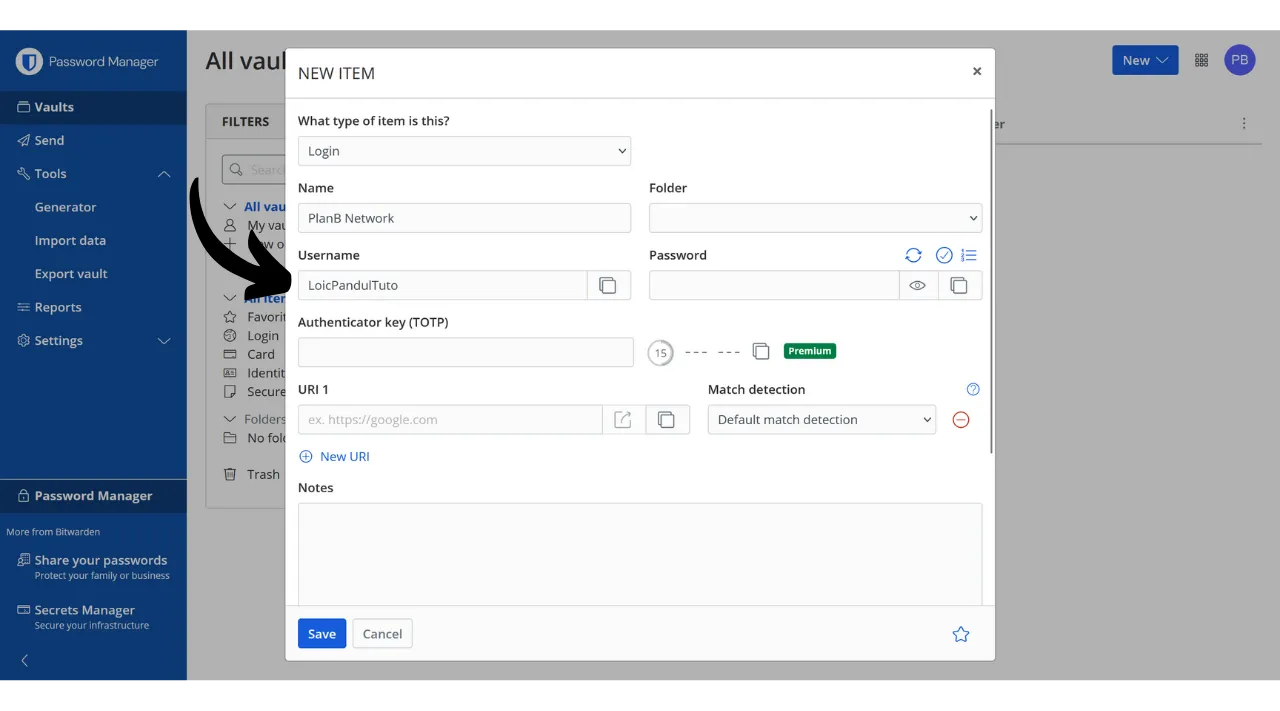Save the new item
The height and width of the screenshot is (711, 1280).
322,634
